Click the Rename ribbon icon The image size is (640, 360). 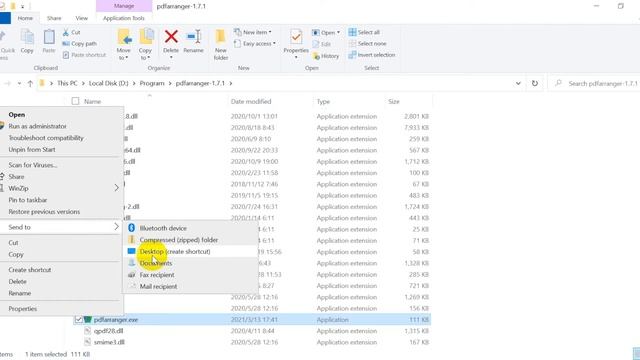[x=193, y=37]
